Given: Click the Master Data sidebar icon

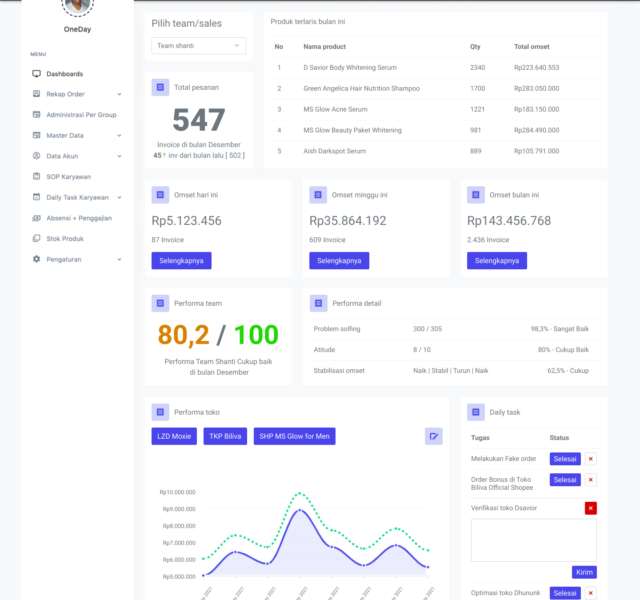Looking at the screenshot, I should pyautogui.click(x=36, y=135).
